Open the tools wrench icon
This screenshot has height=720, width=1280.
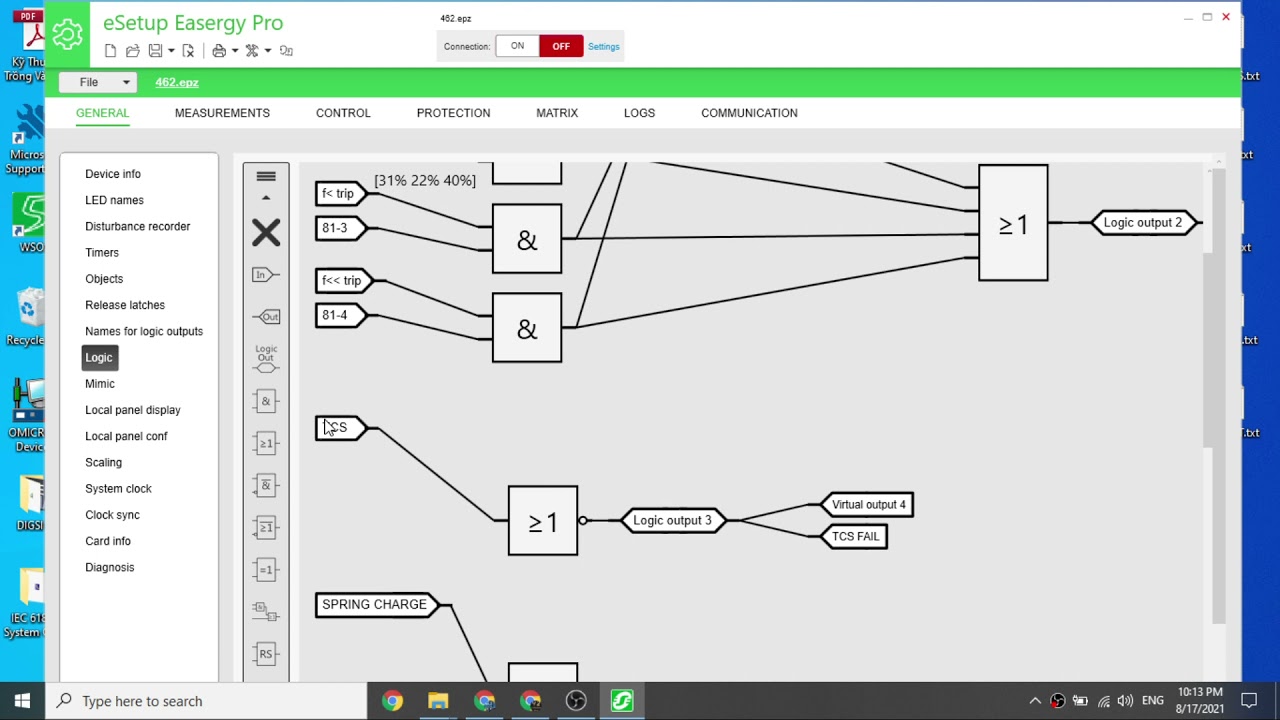252,51
